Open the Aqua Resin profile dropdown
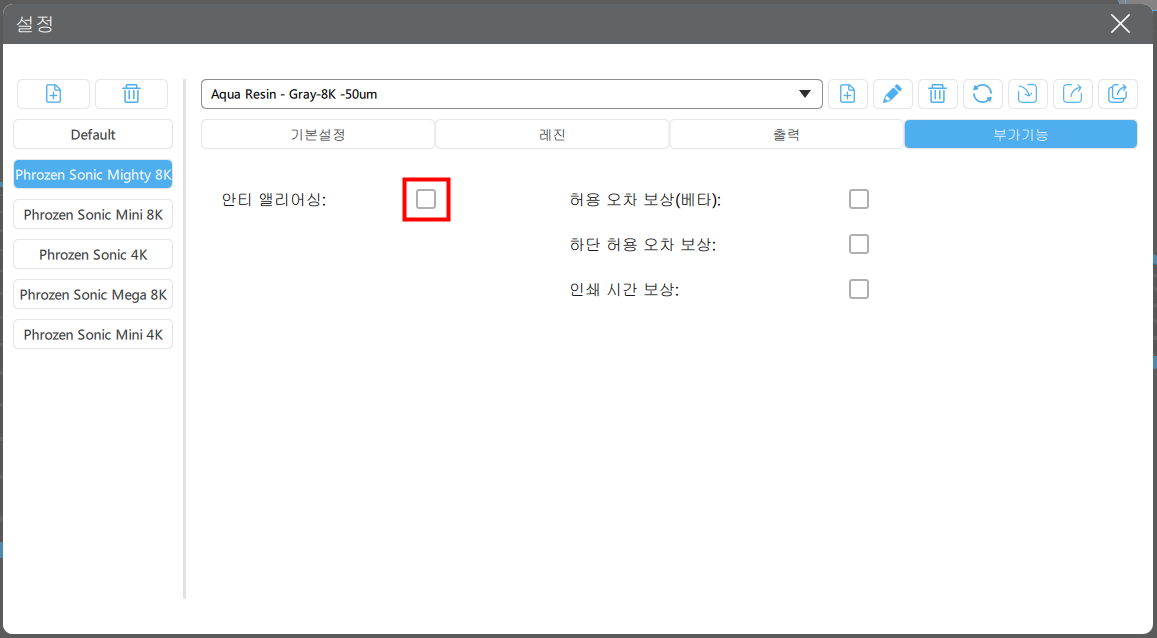1157x638 pixels. pos(511,94)
